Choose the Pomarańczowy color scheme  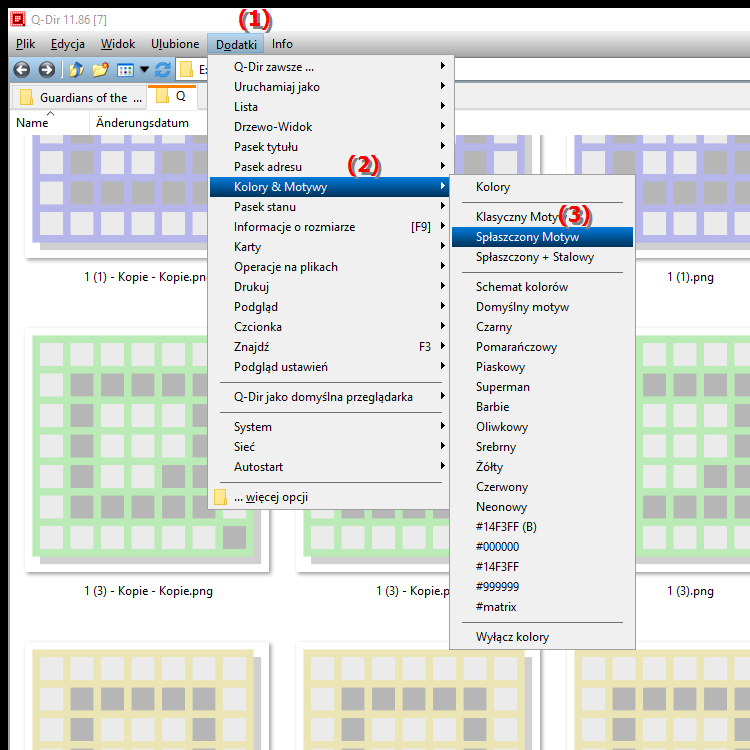pyautogui.click(x=542, y=347)
